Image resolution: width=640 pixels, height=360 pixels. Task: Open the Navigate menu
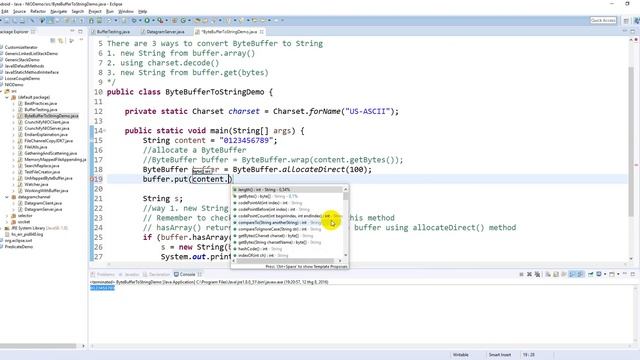tap(58, 11)
